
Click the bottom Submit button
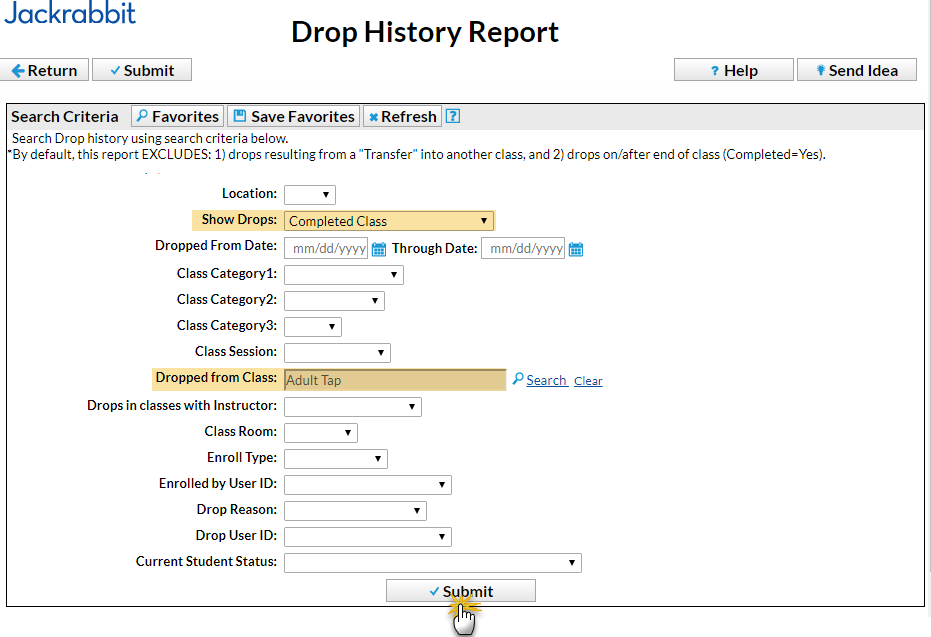[461, 591]
